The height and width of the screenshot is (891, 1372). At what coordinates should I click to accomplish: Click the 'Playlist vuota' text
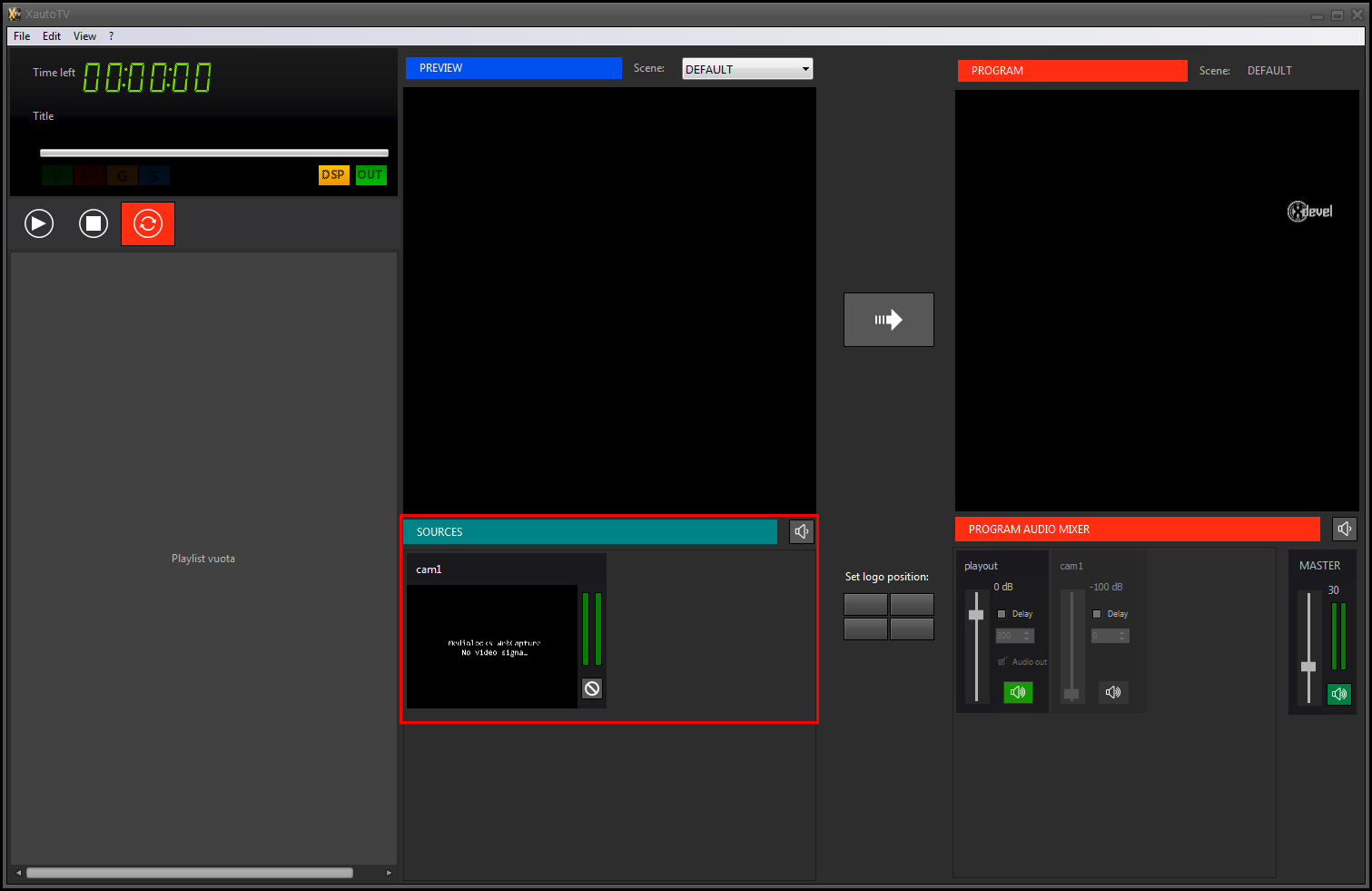(203, 559)
